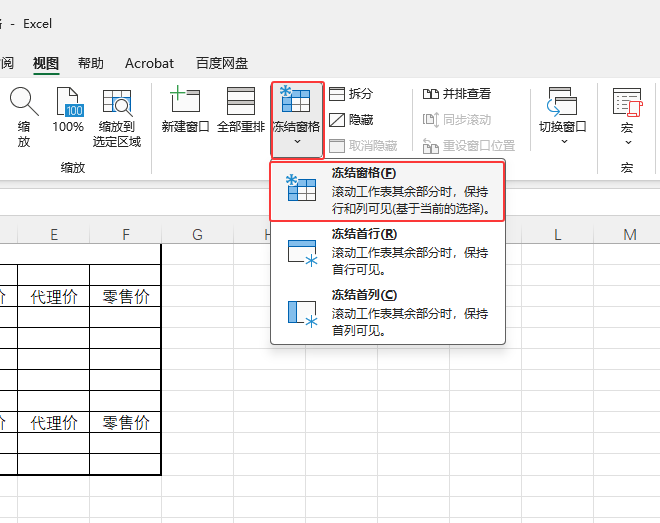Click Reset Window Position (重设窗口位置)

(x=468, y=146)
